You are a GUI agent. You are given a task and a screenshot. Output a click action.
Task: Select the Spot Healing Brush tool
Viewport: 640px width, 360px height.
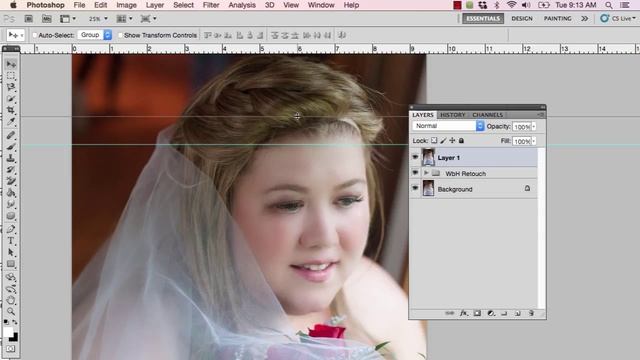[x=11, y=135]
